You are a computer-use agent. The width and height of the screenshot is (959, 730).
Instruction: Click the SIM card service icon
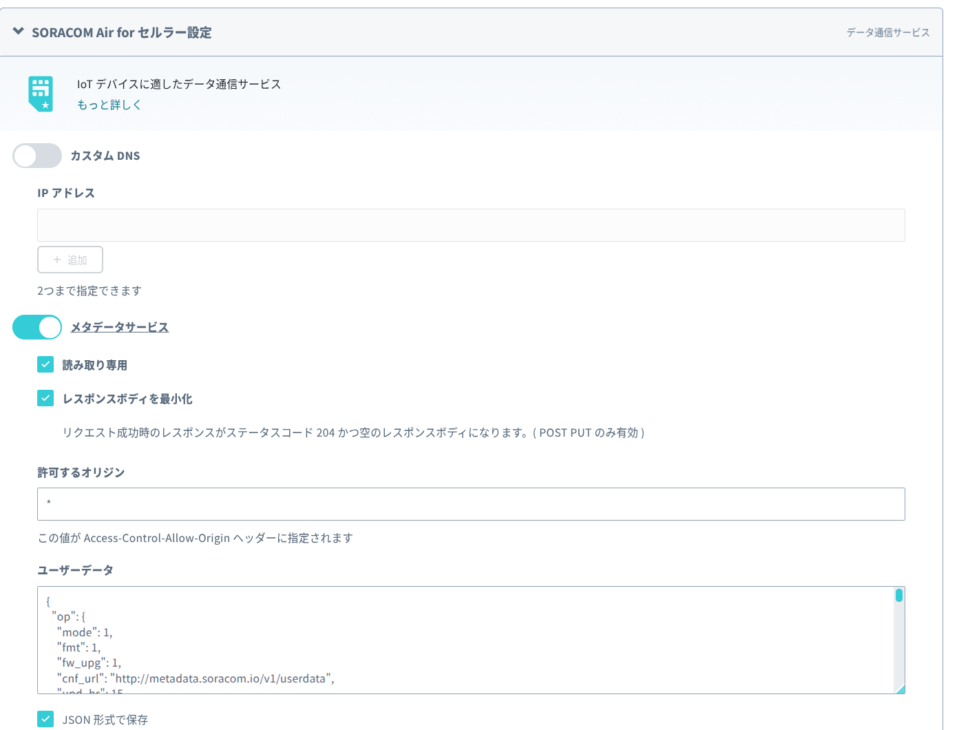click(41, 94)
